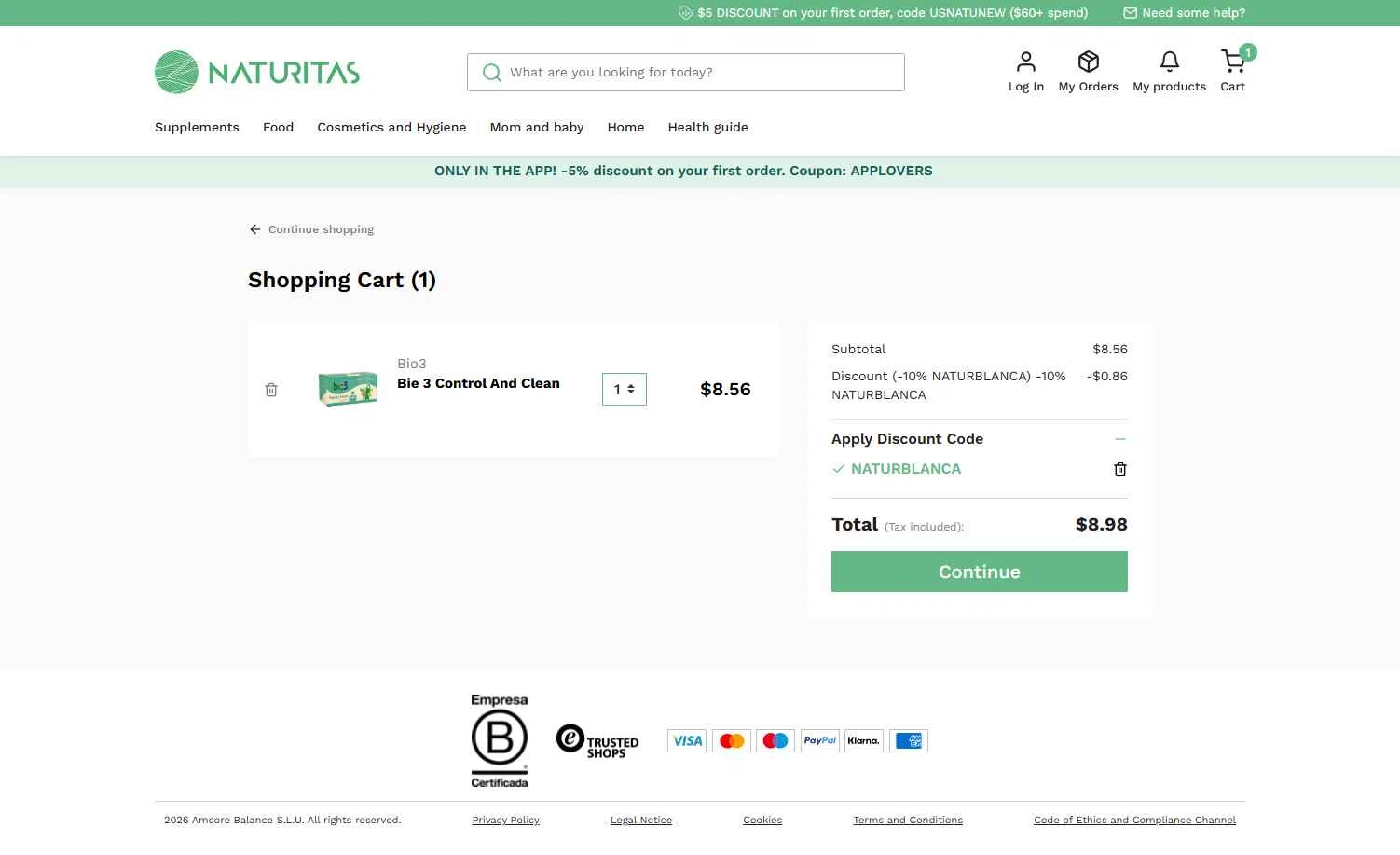Image resolution: width=1400 pixels, height=855 pixels.
Task: Delete Bie 3 Control And Clean item
Action: (271, 390)
